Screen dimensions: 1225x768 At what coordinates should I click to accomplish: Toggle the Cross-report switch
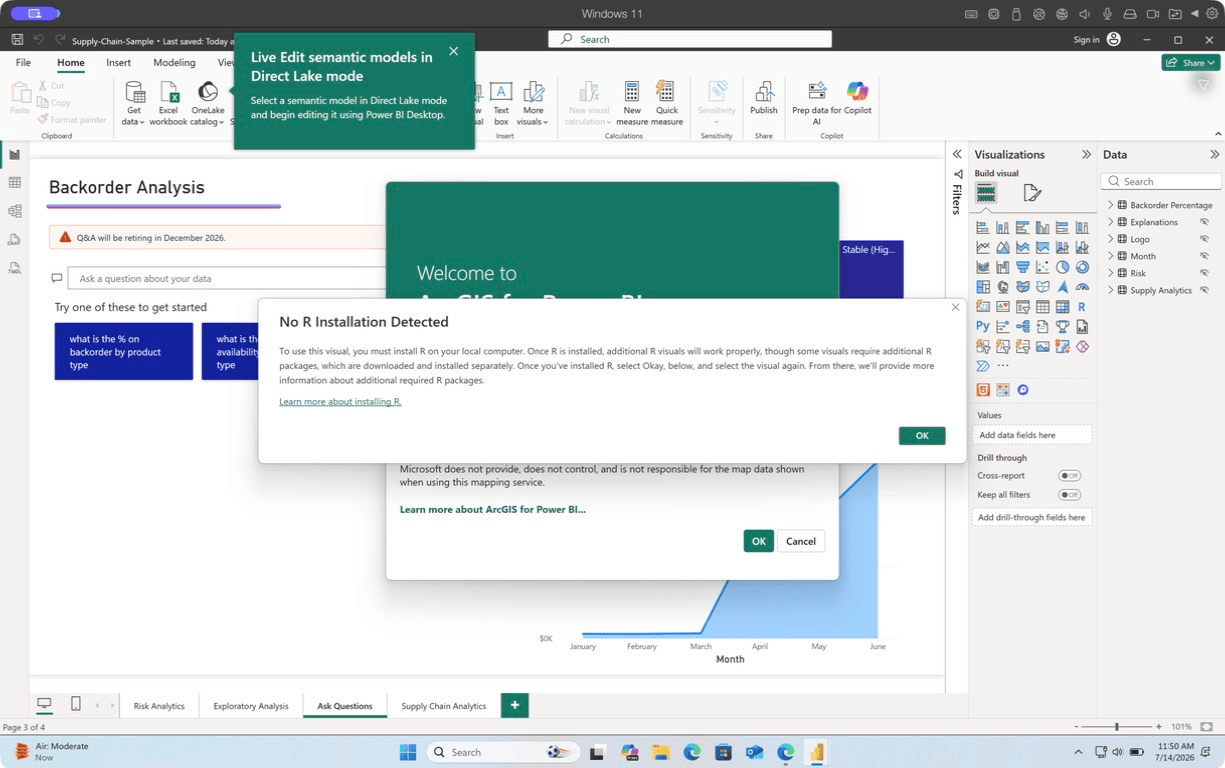[x=1069, y=476]
